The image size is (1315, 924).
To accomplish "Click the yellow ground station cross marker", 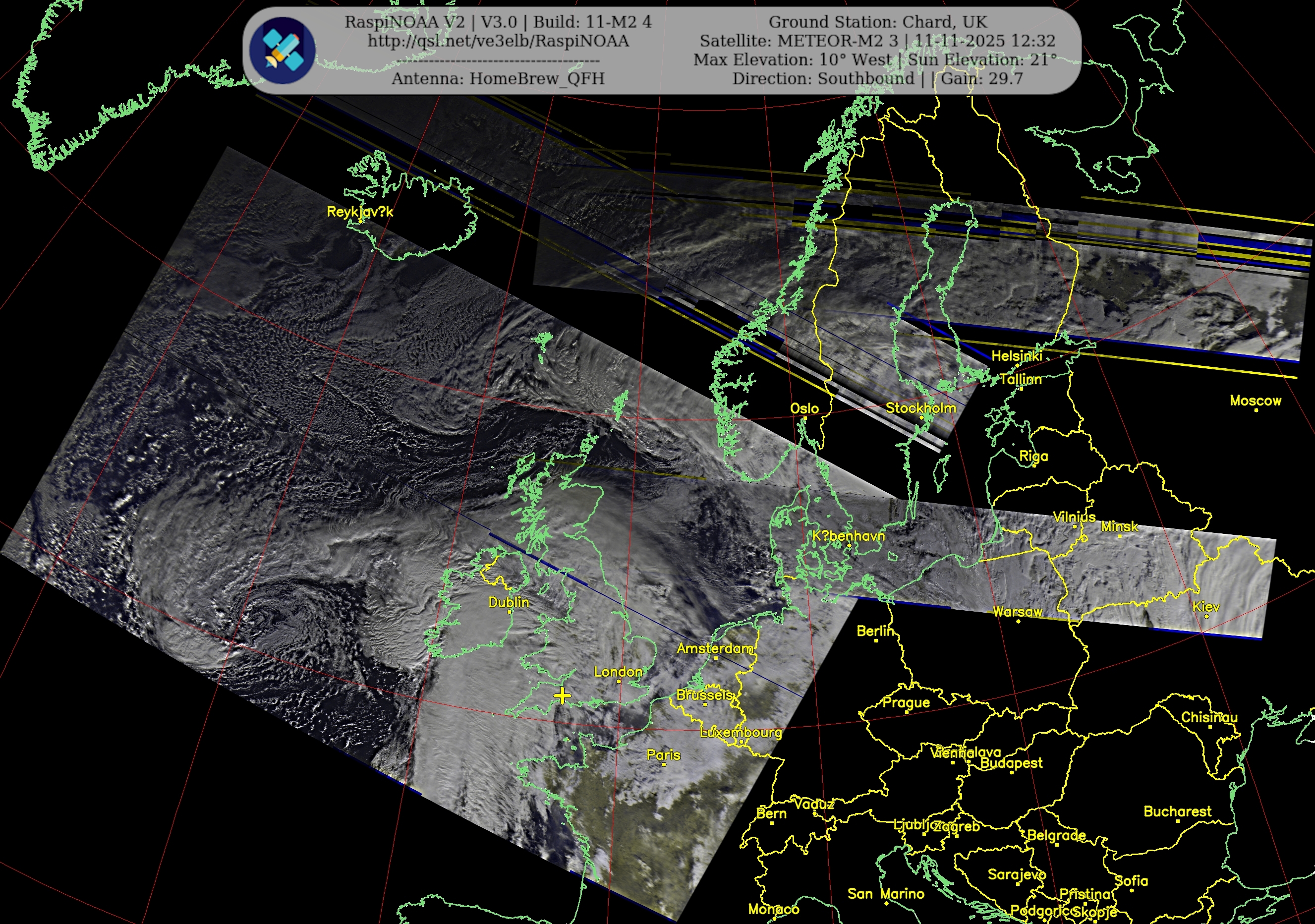I will pos(563,696).
